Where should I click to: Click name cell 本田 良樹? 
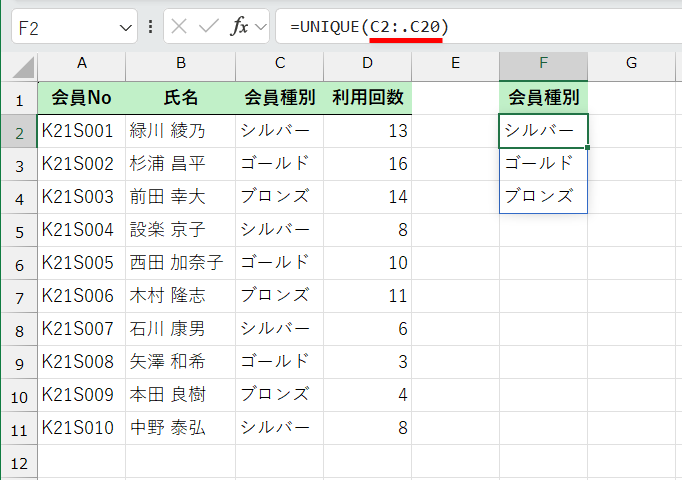coord(181,396)
